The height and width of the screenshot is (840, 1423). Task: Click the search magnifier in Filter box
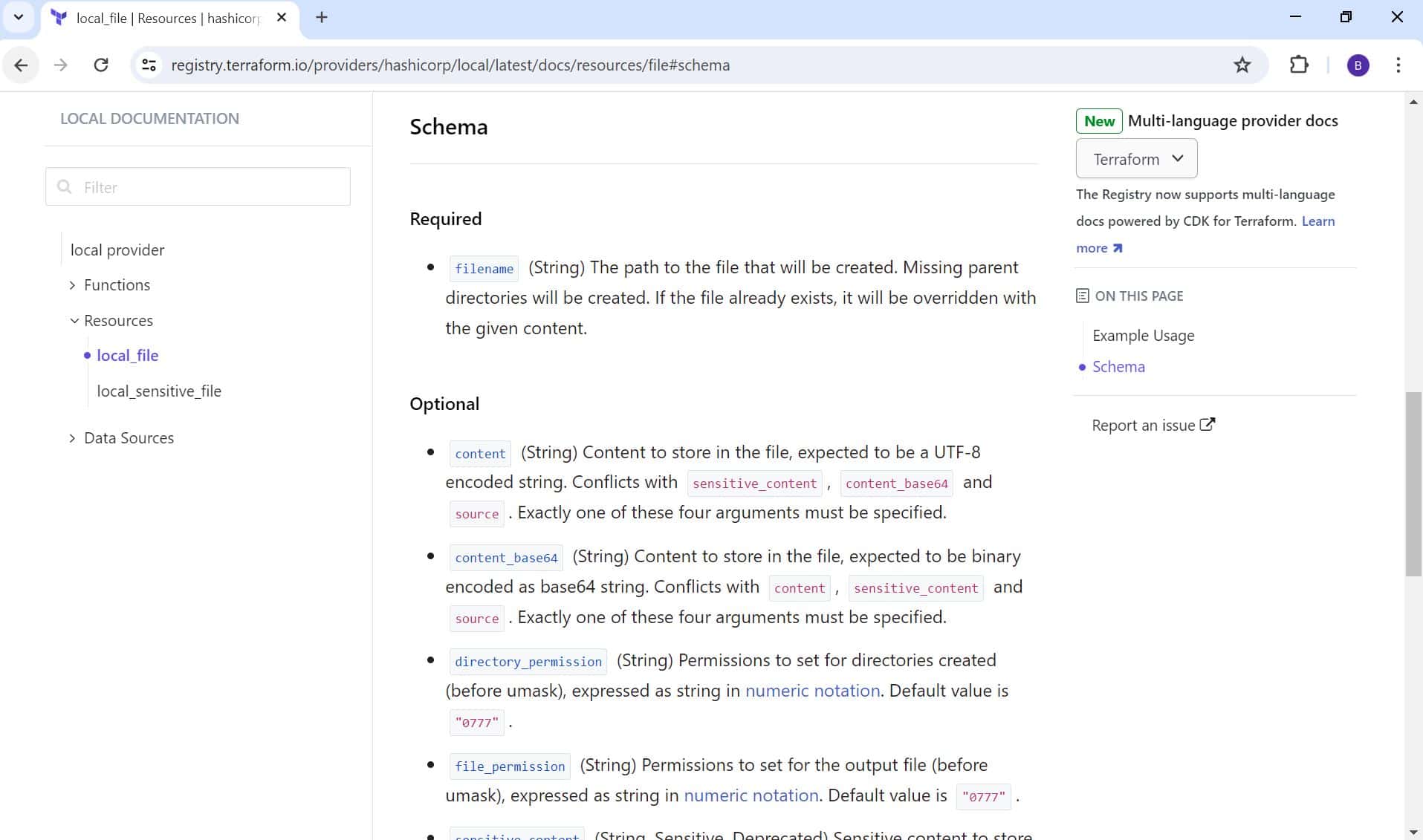tap(65, 186)
